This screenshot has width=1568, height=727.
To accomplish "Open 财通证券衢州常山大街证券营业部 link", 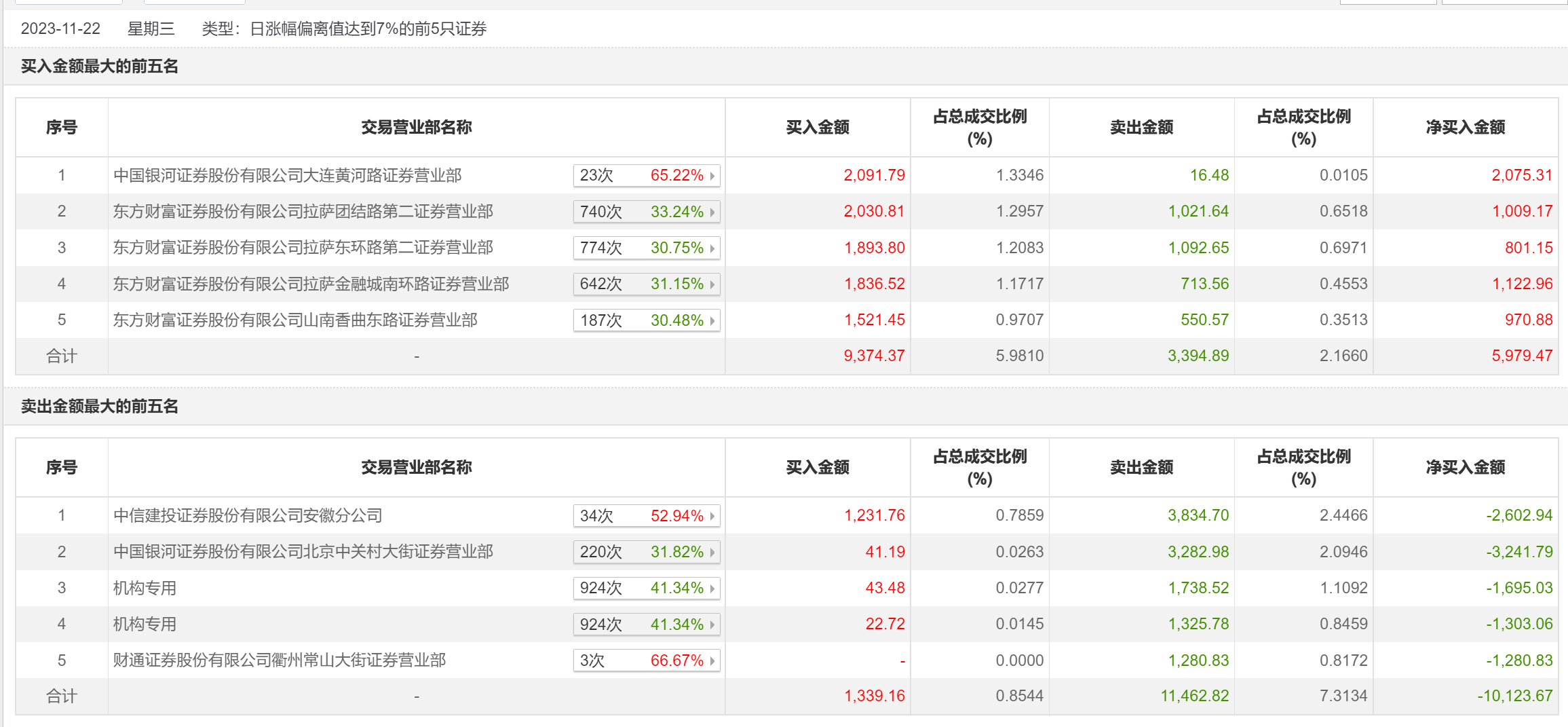I will 280,660.
